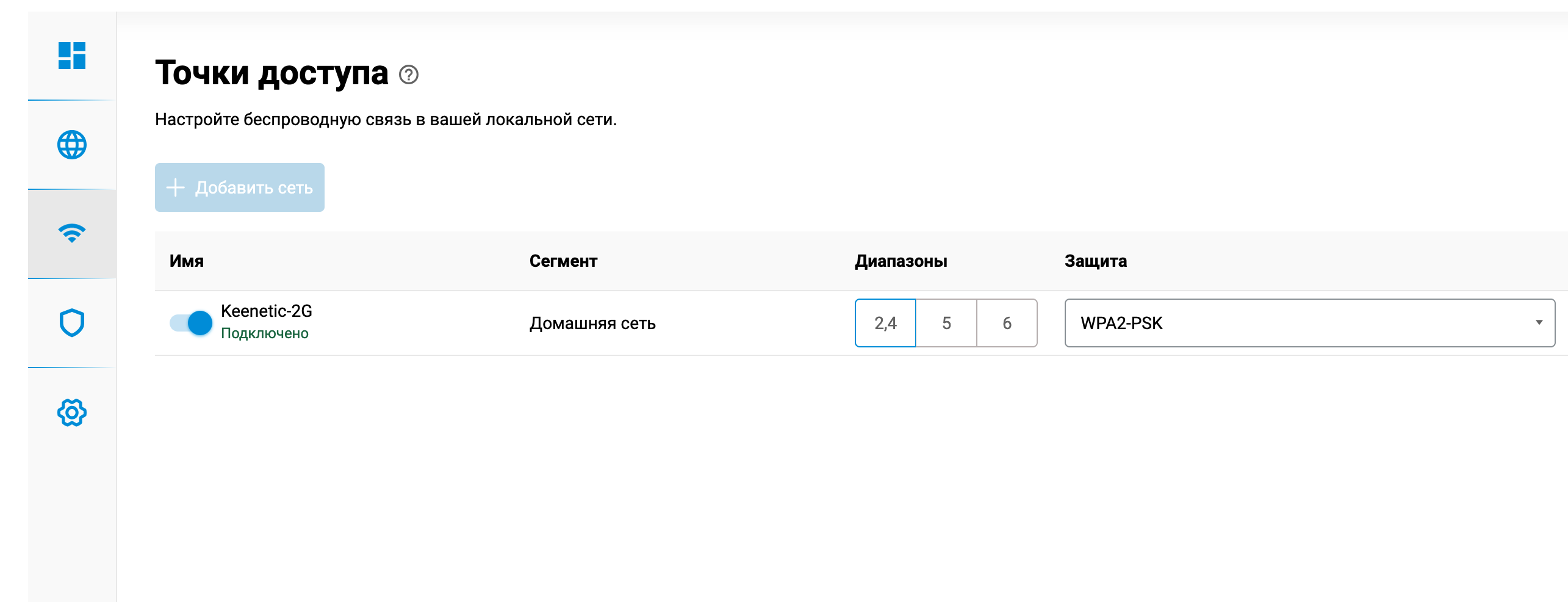The width and height of the screenshot is (1568, 602).
Task: Click the Добавить сеть button label
Action: 254,188
